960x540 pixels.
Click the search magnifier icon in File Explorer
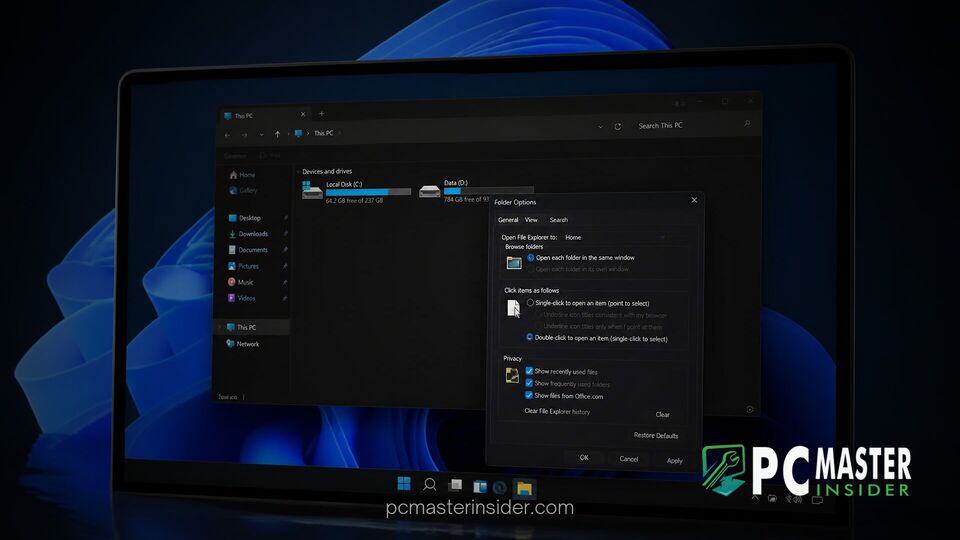point(747,124)
